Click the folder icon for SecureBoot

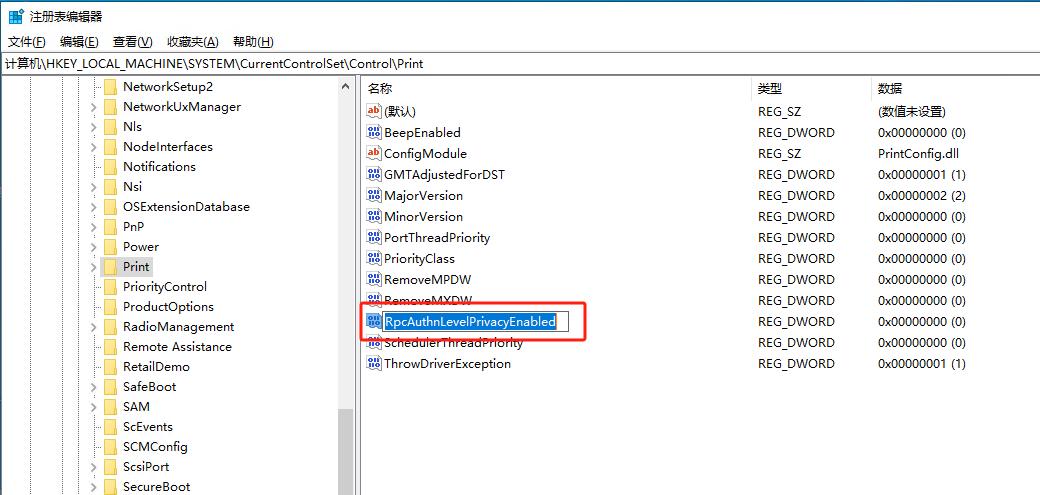point(109,487)
